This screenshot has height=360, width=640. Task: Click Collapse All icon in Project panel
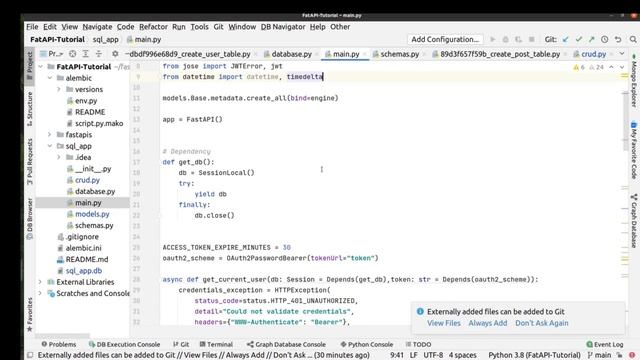click(x=99, y=54)
